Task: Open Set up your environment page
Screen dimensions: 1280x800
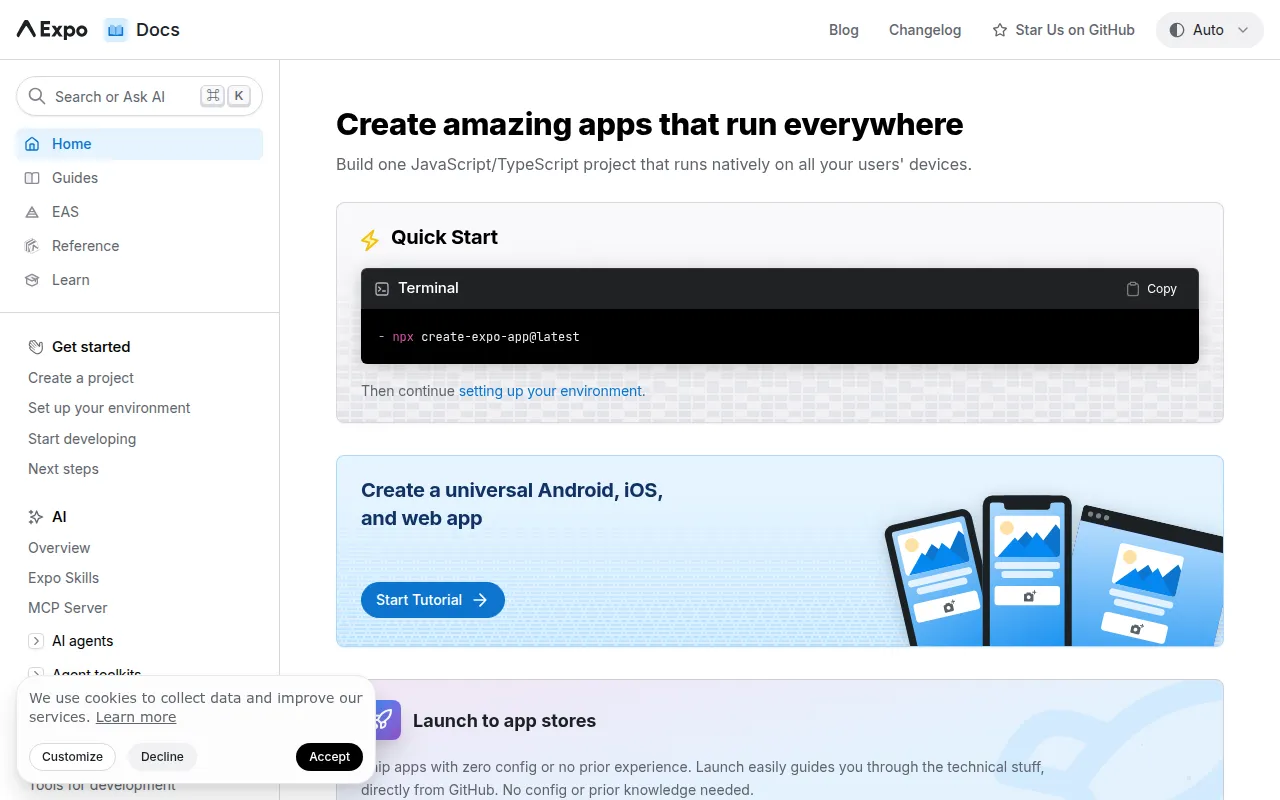Action: click(x=109, y=408)
